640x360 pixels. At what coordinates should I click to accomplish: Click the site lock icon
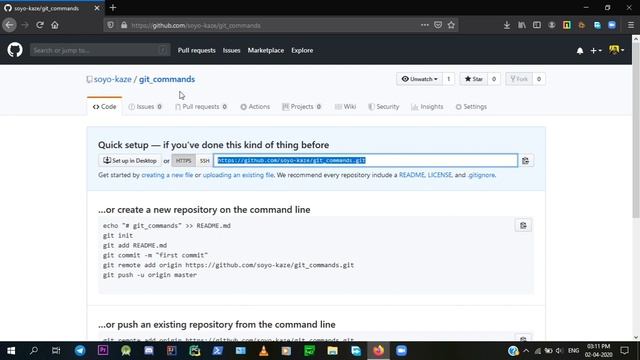(x=124, y=25)
